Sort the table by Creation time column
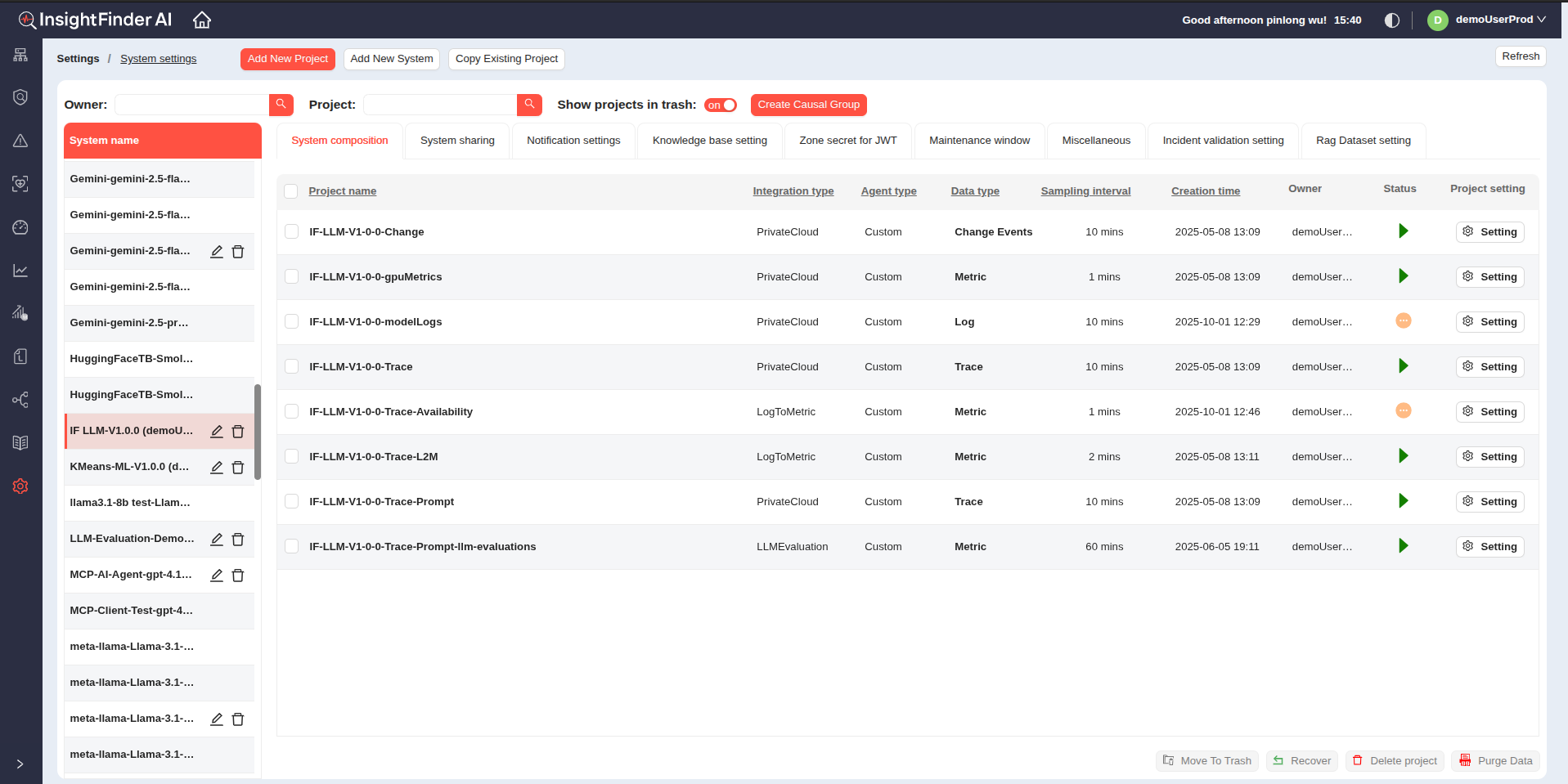Viewport: 1568px width, 784px height. (x=1205, y=191)
